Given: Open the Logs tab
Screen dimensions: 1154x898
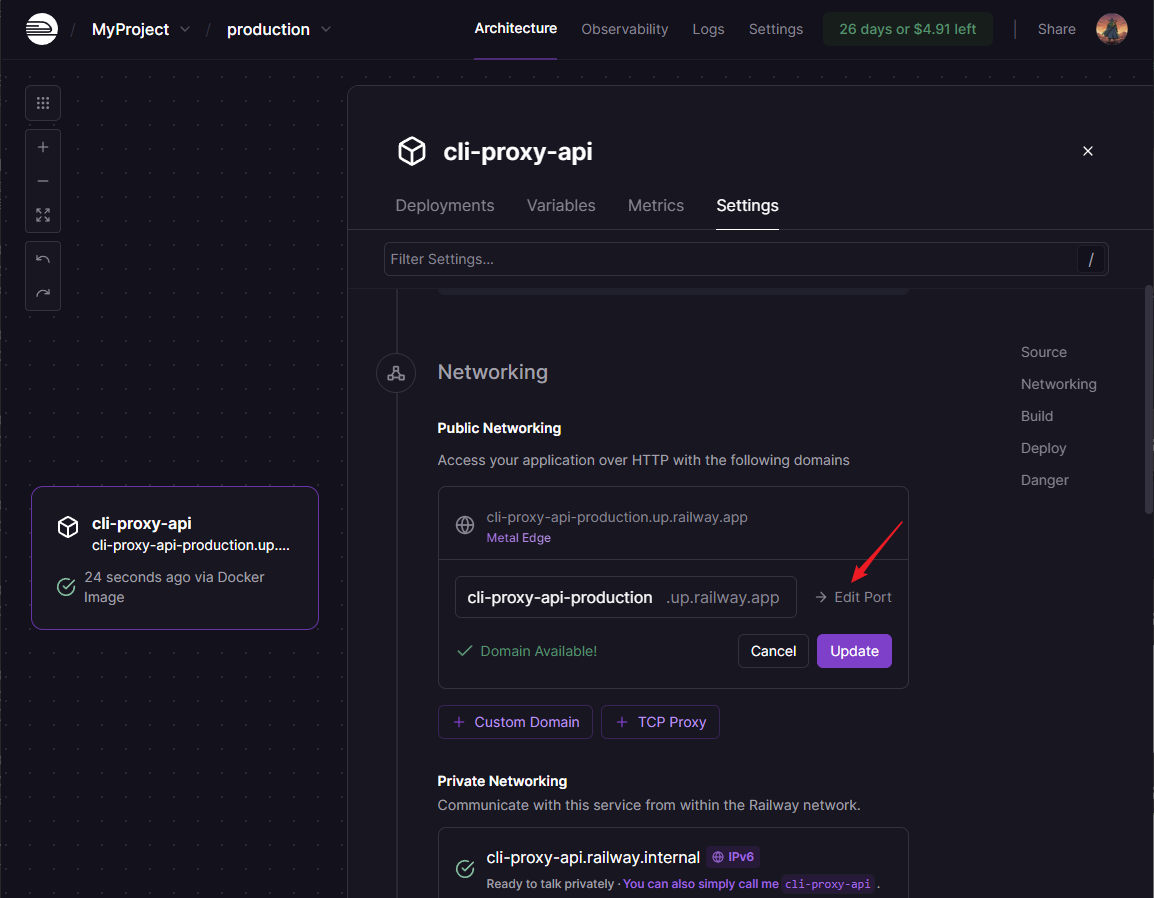Looking at the screenshot, I should pos(708,29).
